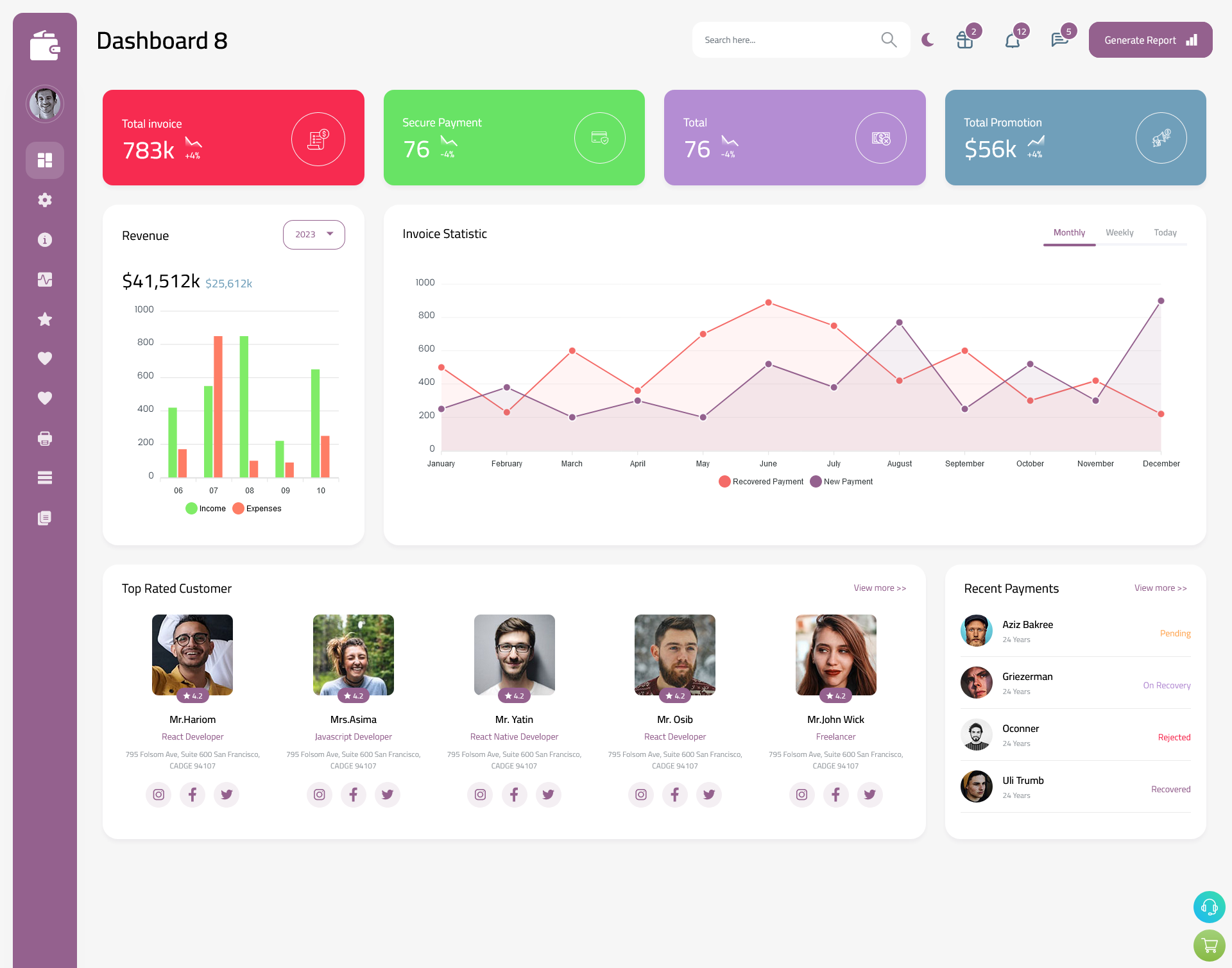The image size is (1232, 968).
Task: Click the document/report icon in sidebar
Action: coord(45,517)
